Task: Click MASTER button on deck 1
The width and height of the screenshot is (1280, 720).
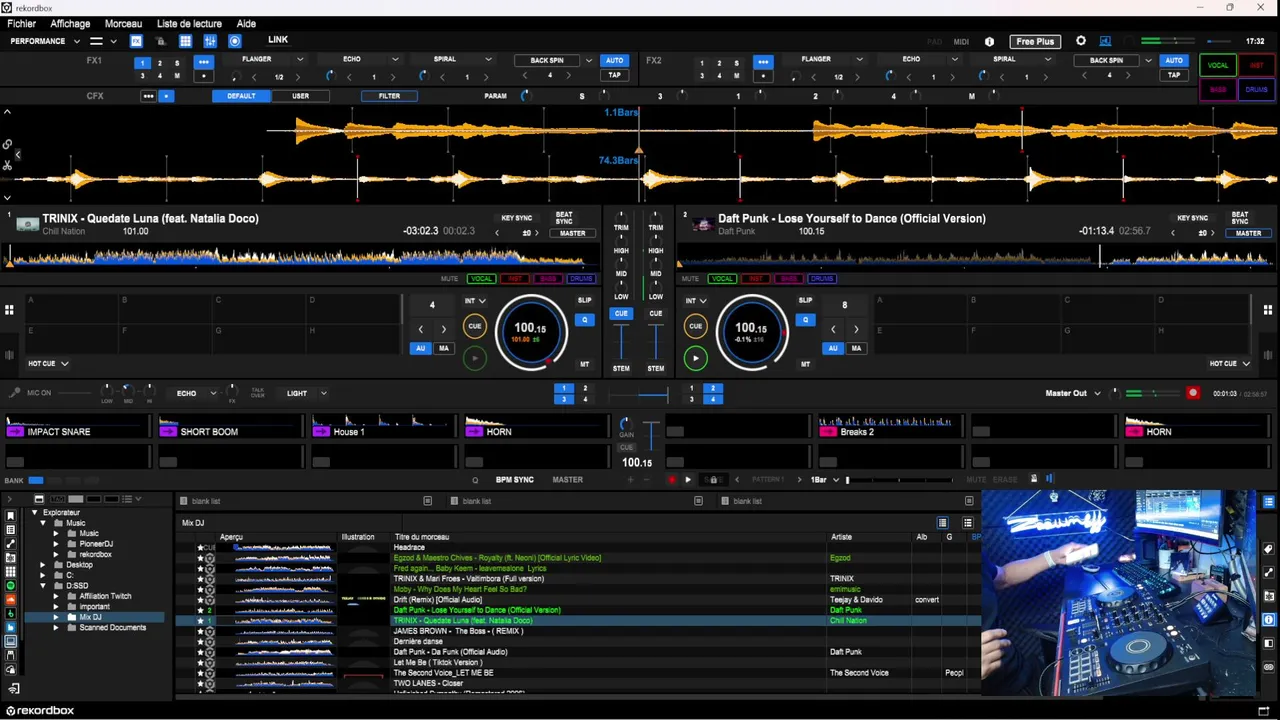Action: [572, 234]
